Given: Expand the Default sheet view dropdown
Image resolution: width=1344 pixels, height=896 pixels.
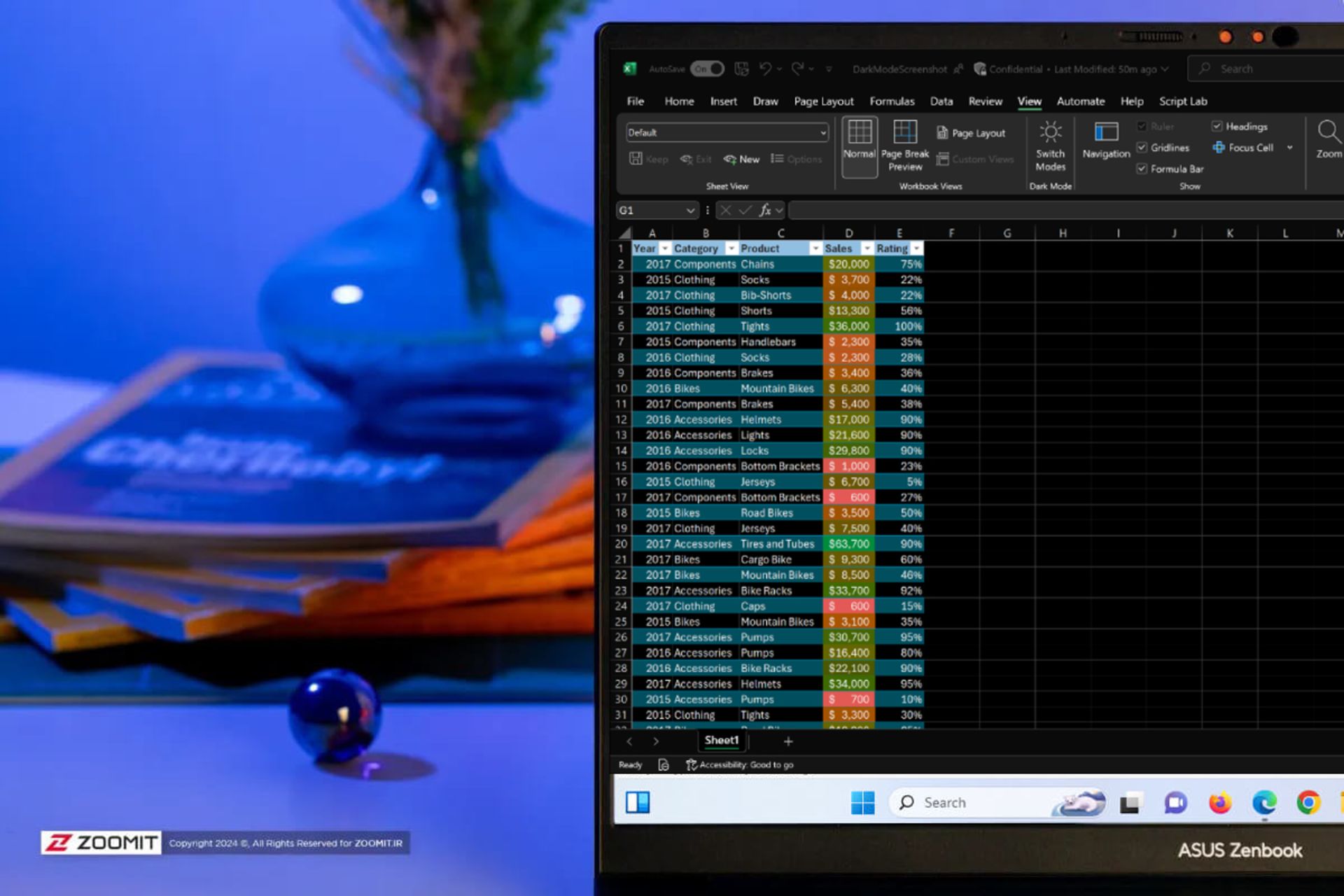Looking at the screenshot, I should (x=822, y=132).
